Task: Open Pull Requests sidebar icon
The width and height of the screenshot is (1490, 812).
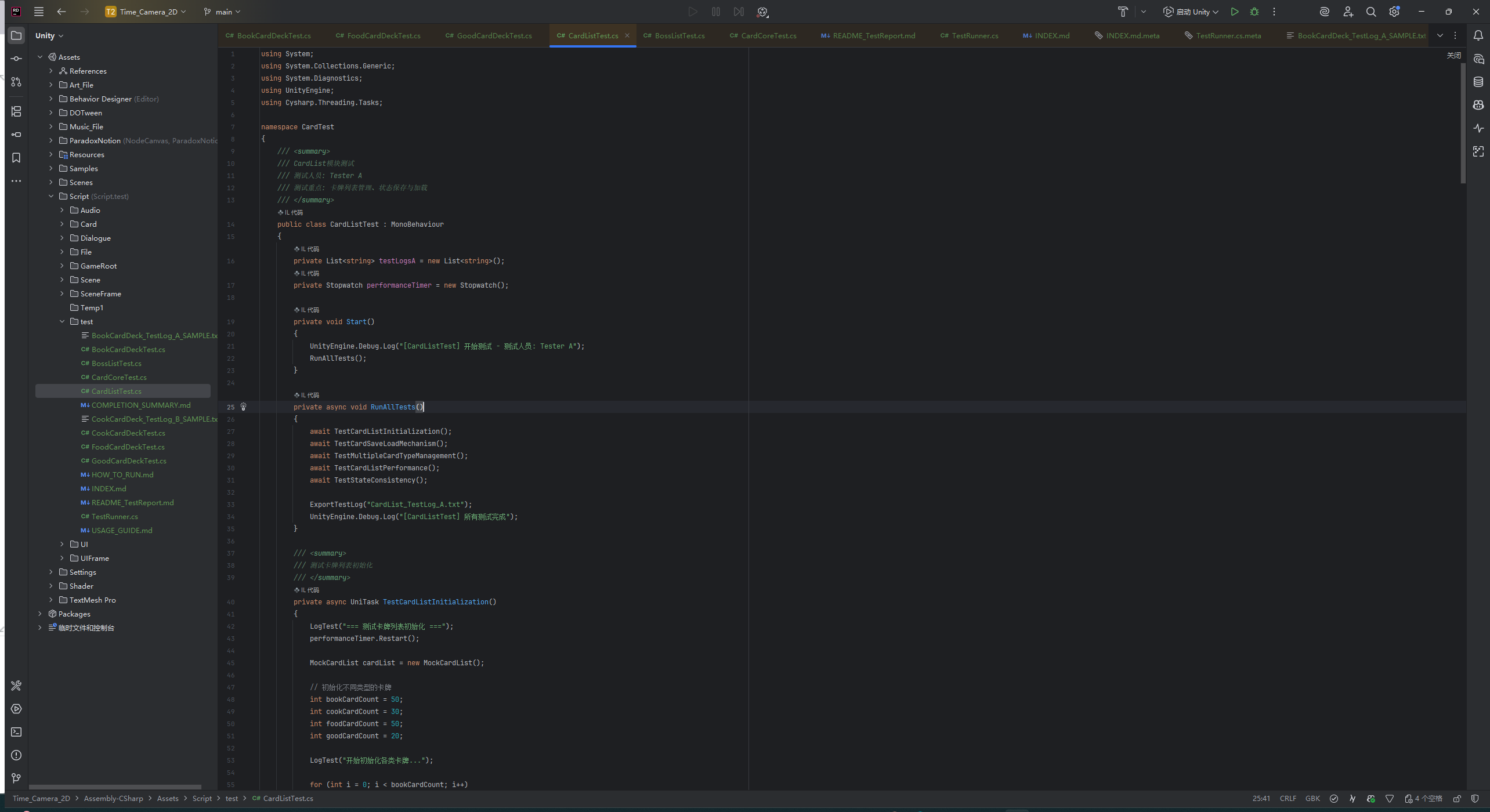Action: click(x=16, y=82)
